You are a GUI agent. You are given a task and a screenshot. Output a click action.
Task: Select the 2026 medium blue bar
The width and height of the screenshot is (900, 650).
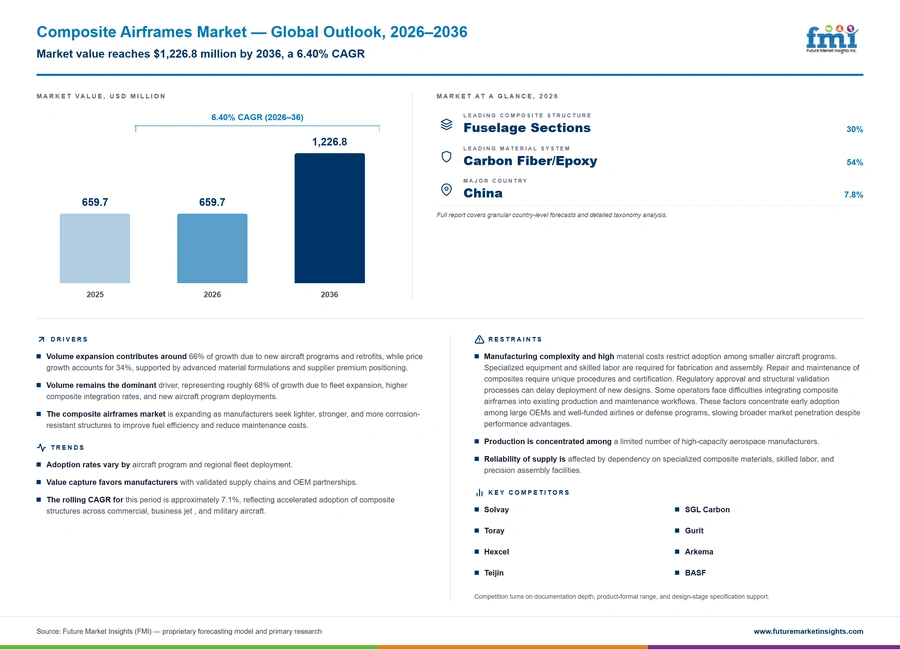(x=212, y=249)
